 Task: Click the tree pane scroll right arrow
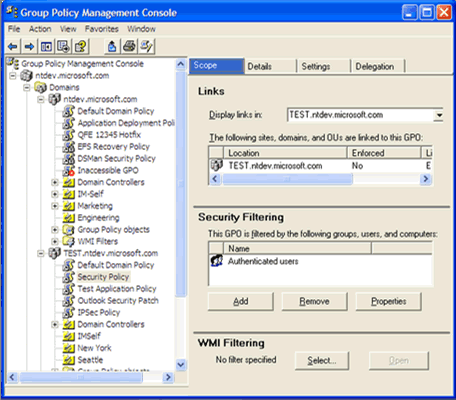coord(168,377)
